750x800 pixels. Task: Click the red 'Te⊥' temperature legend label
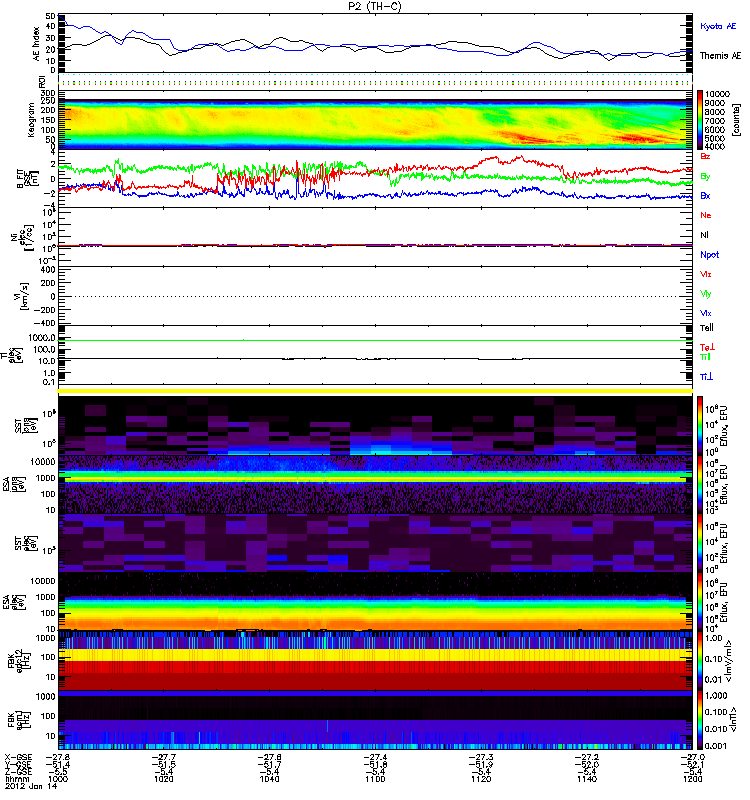pyautogui.click(x=707, y=347)
